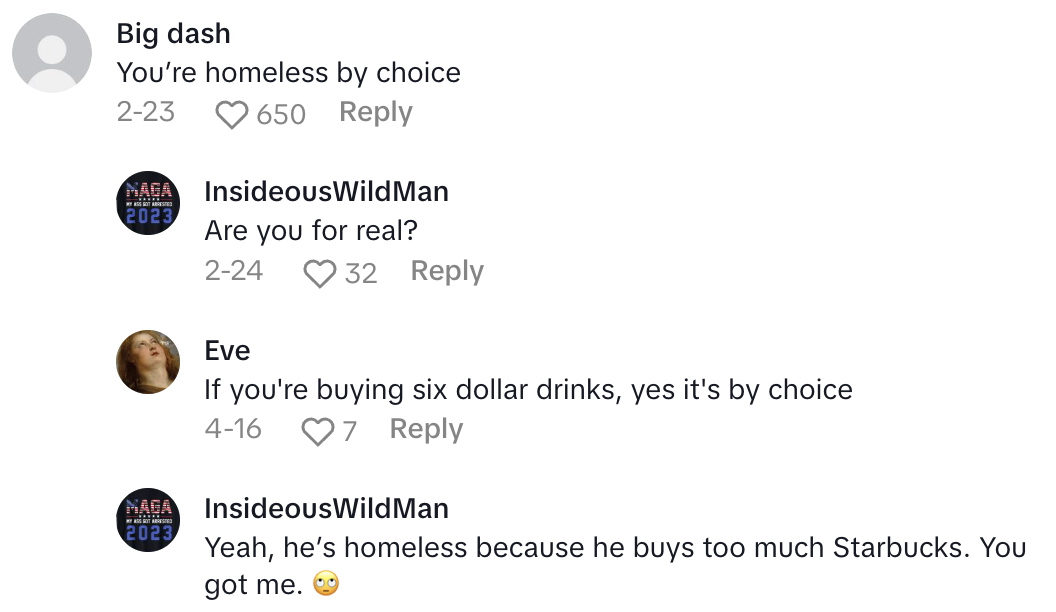Click the 7 likes count on Eve's comment

(x=349, y=431)
